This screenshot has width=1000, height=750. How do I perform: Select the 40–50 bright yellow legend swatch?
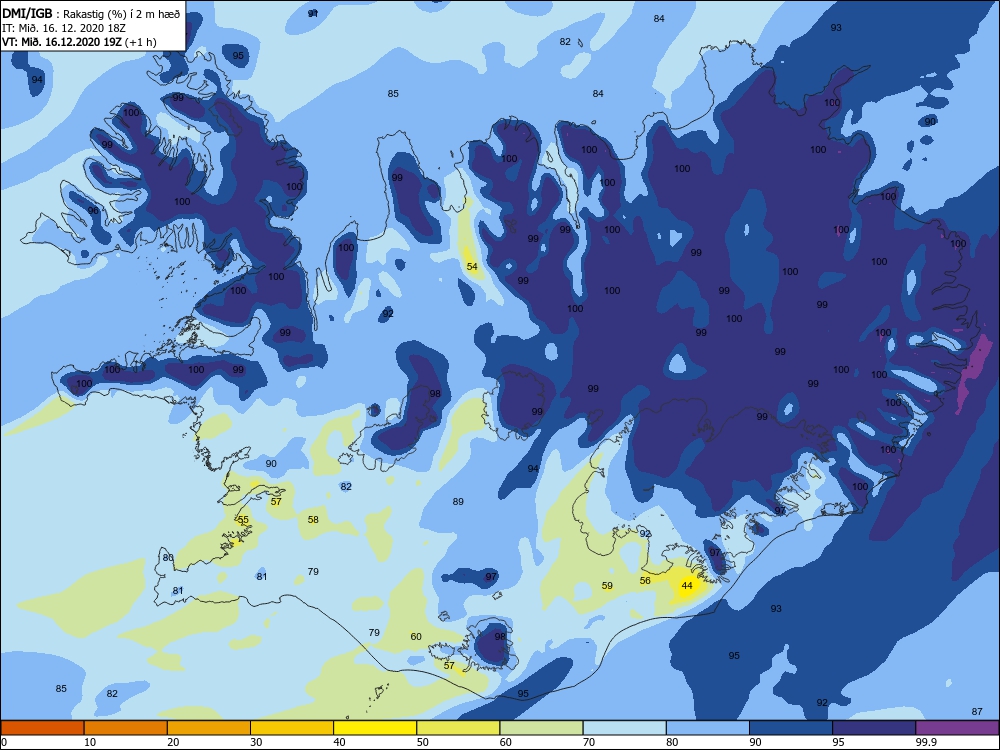point(375,728)
